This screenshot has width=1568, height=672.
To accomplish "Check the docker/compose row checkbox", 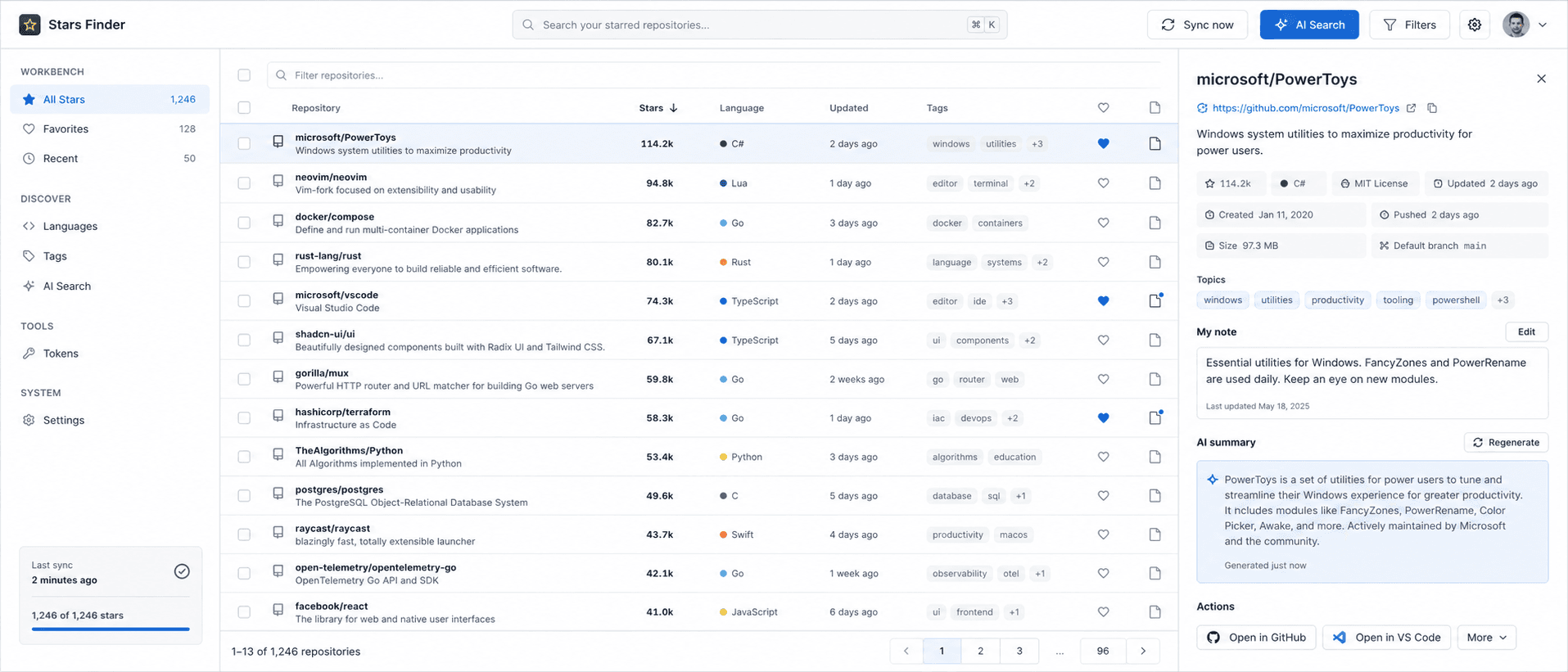I will [244, 223].
